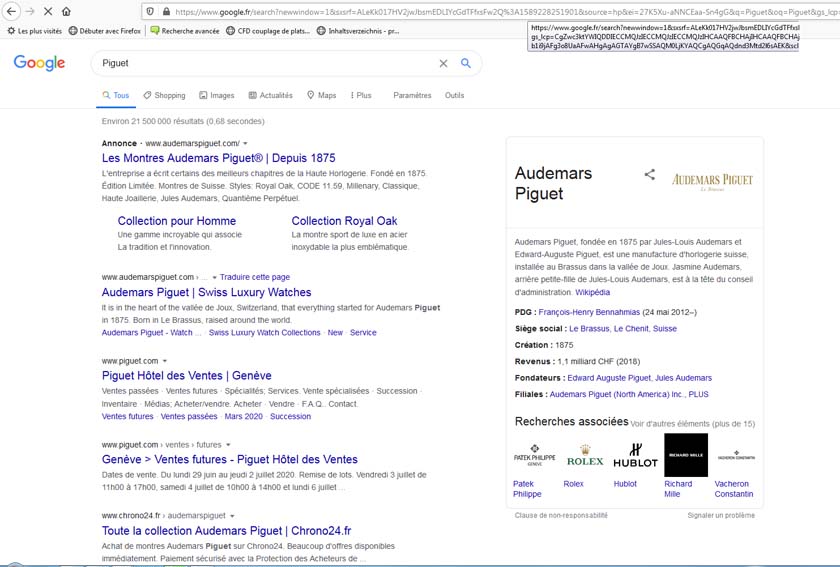Share the Audemars Piguet knowledge panel
840x567 pixels.
pyautogui.click(x=649, y=174)
